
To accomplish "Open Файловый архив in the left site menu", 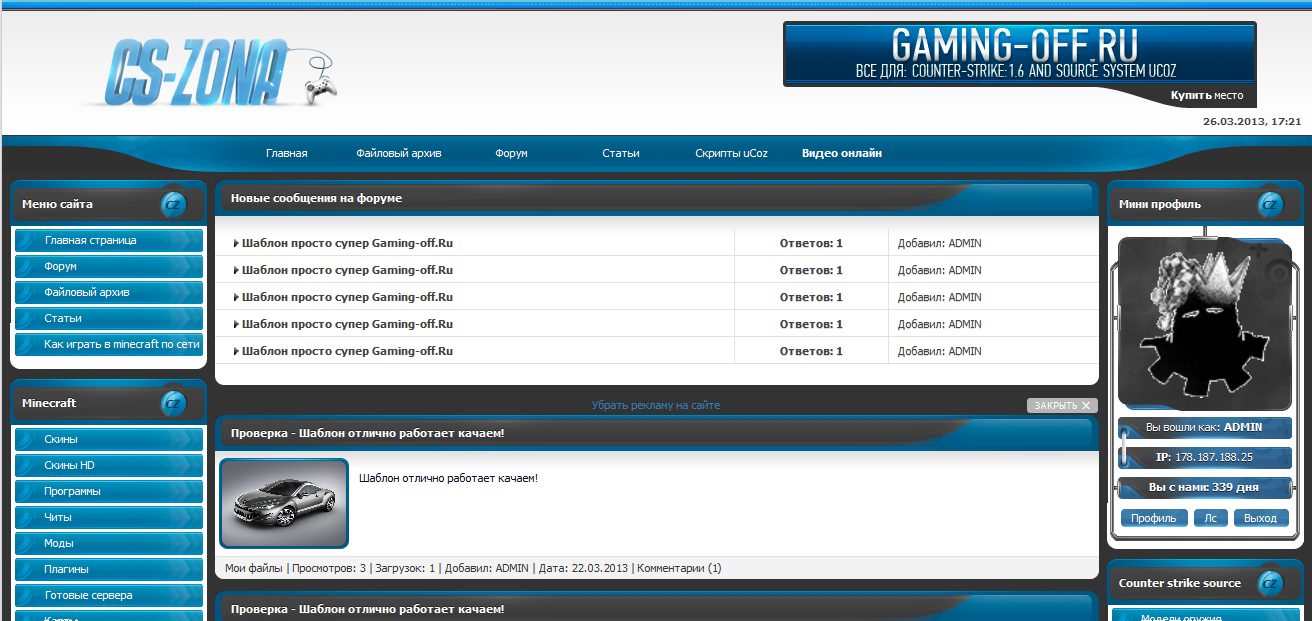I will (x=109, y=293).
